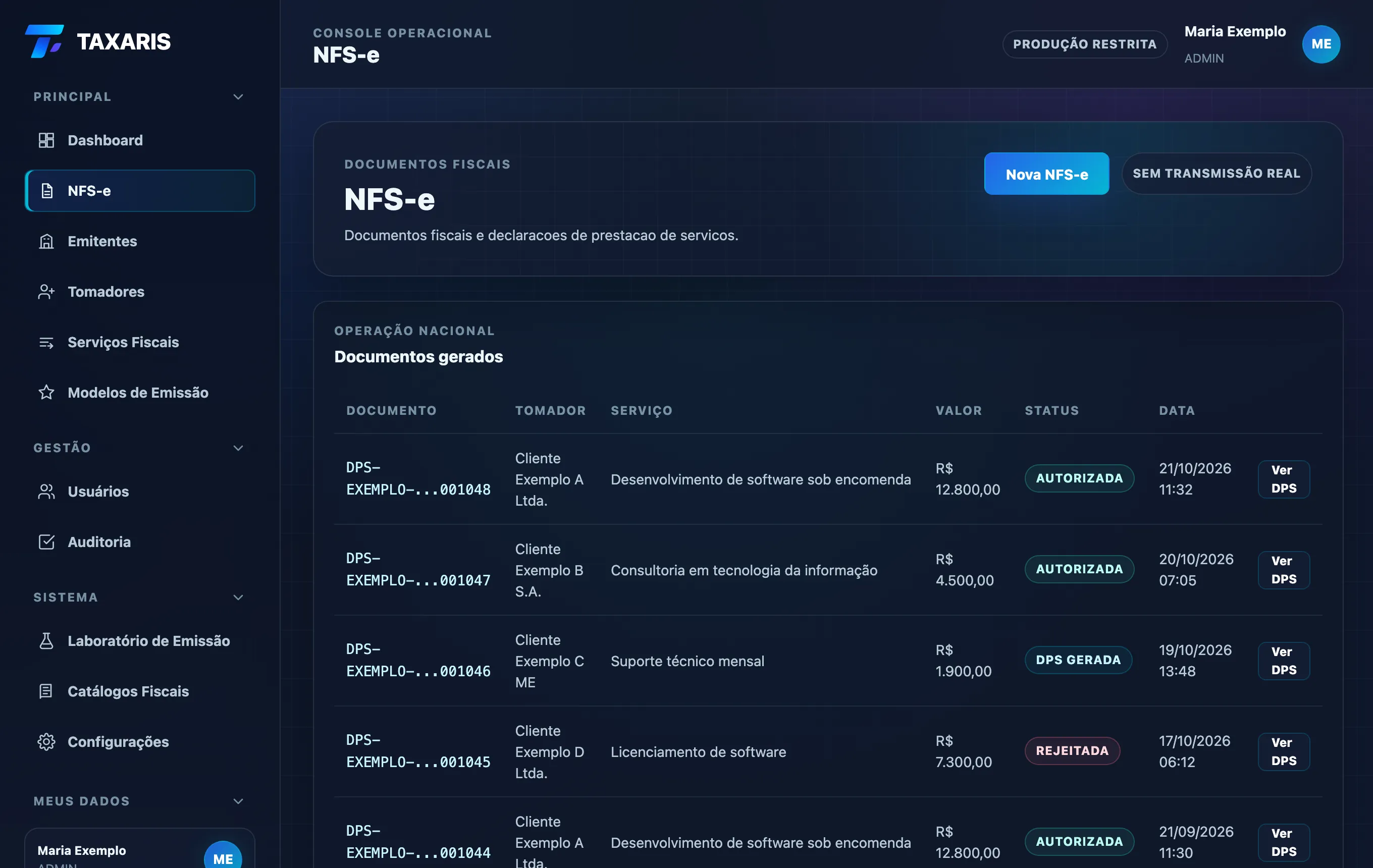Screen dimensions: 1373x868
Task: Click the Tomadores person-plus icon
Action: (46, 292)
